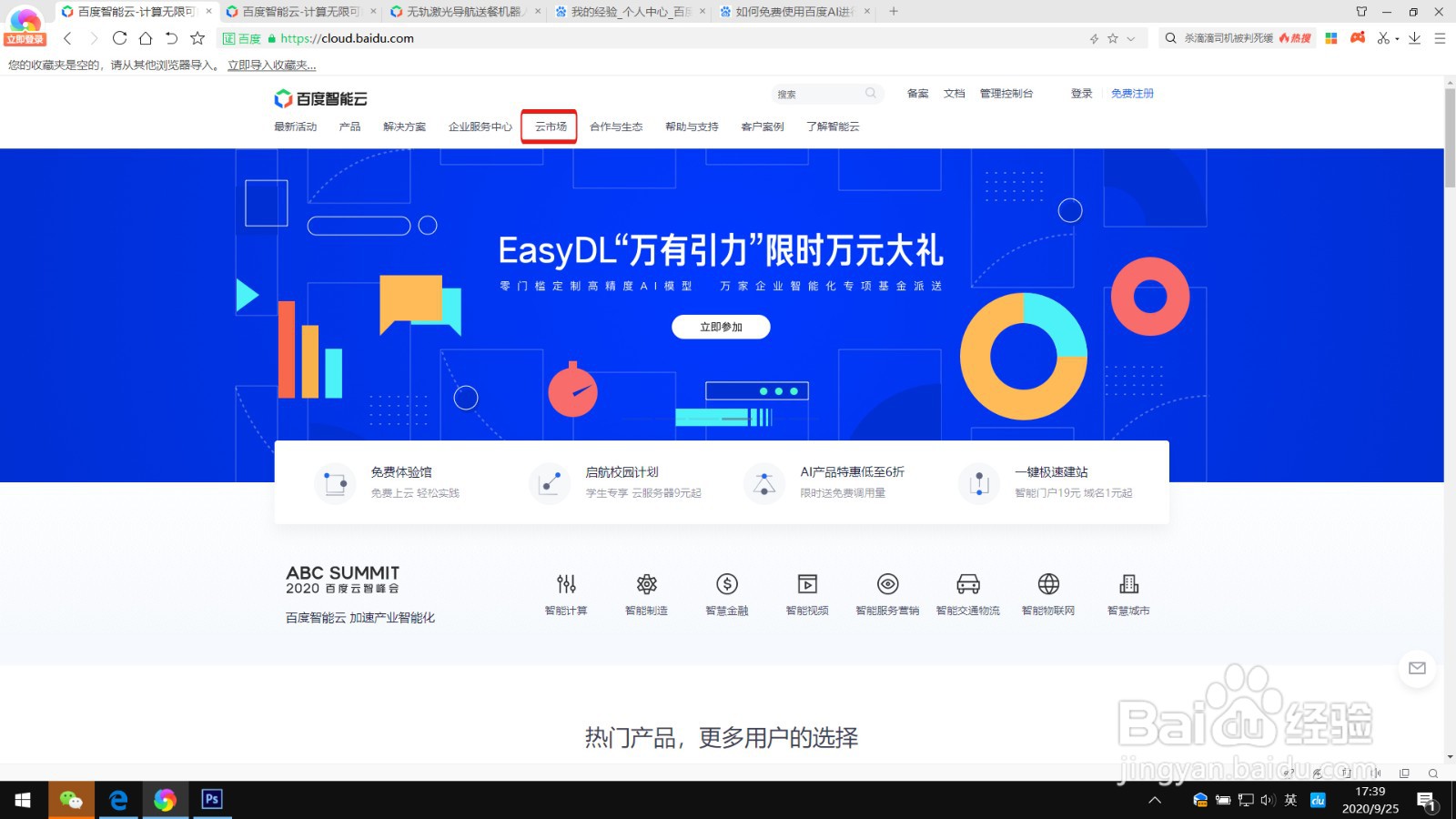The height and width of the screenshot is (819, 1456).
Task: Switch to the 如何免费使用百度AI tab
Action: coord(794,12)
